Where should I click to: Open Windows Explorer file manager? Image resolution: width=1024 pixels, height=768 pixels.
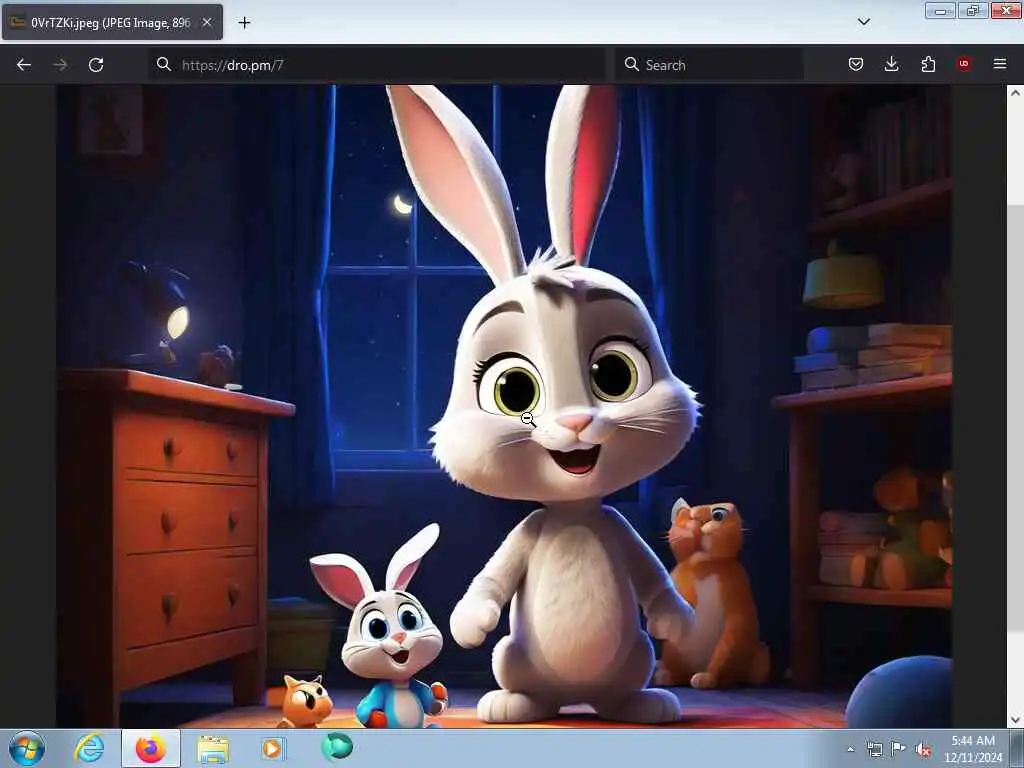pyautogui.click(x=213, y=749)
